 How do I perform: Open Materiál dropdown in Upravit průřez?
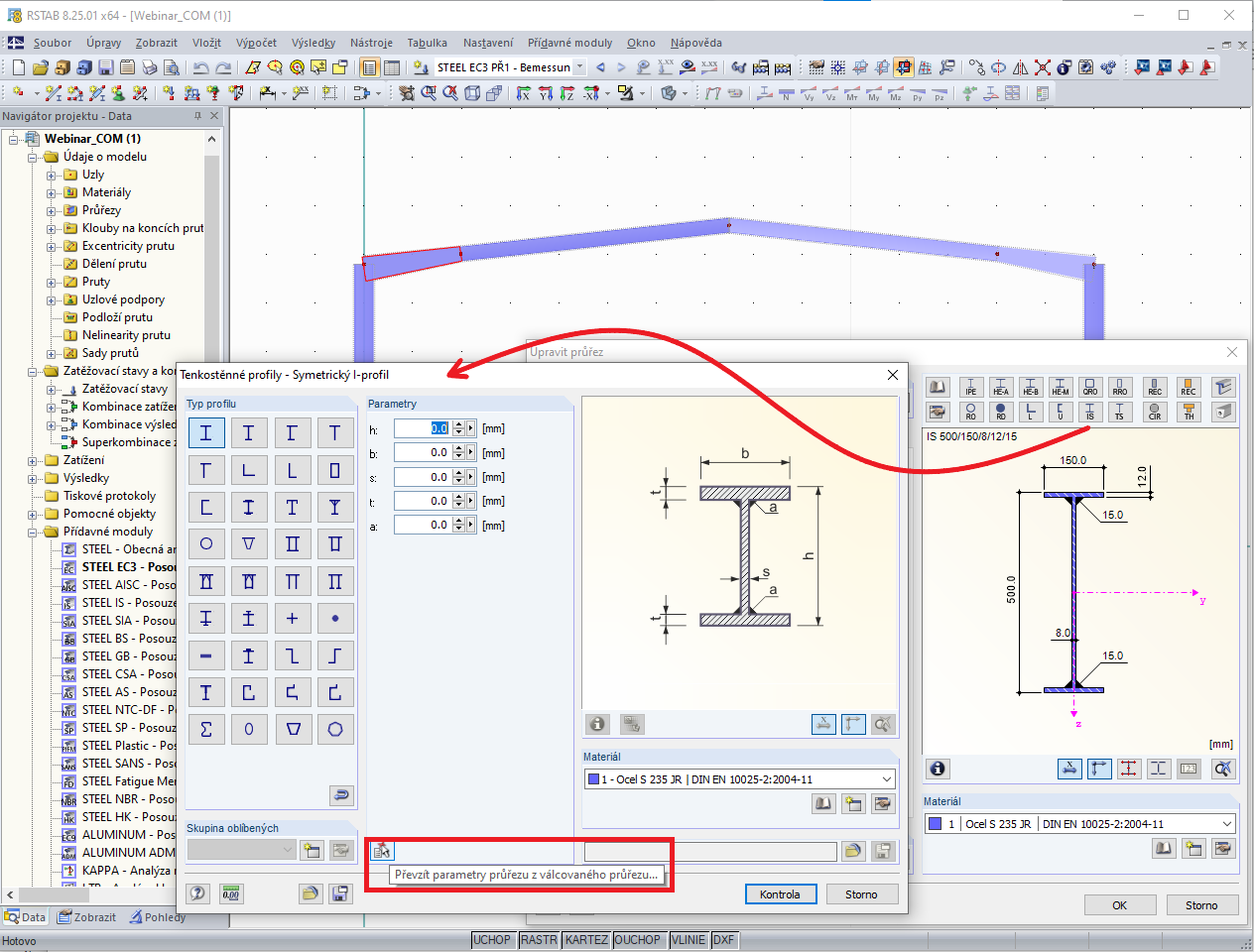[x=1227, y=824]
